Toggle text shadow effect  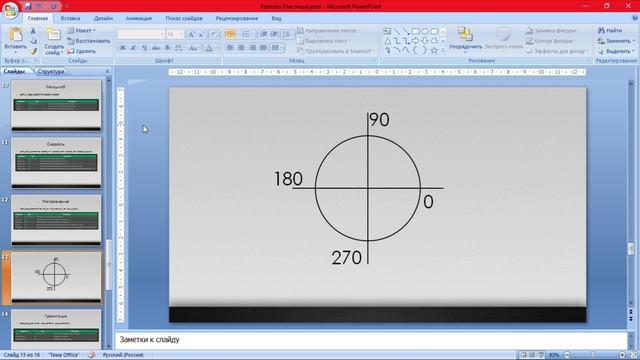[167, 48]
